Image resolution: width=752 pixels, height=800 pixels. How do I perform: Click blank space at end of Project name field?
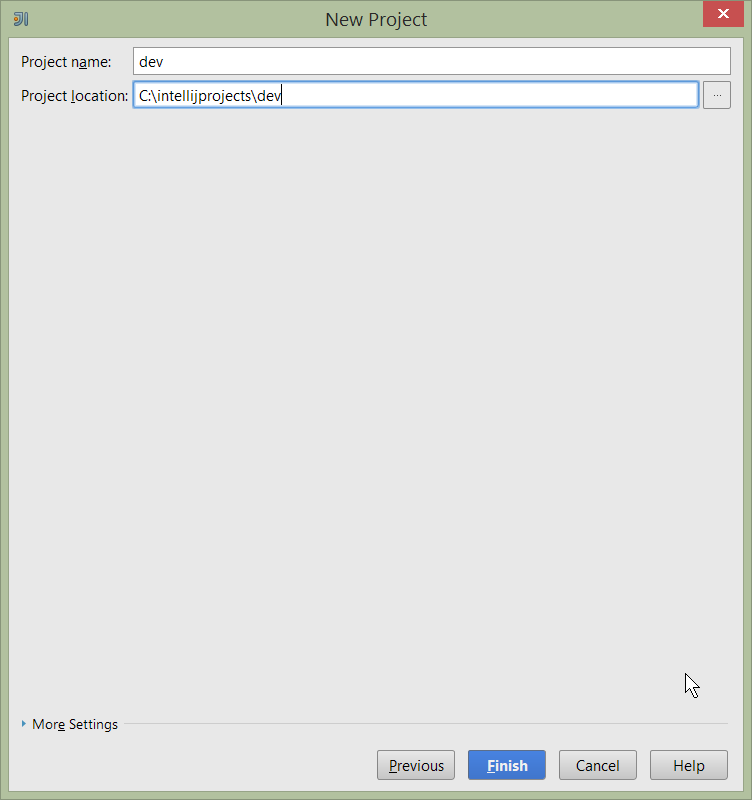click(600, 61)
